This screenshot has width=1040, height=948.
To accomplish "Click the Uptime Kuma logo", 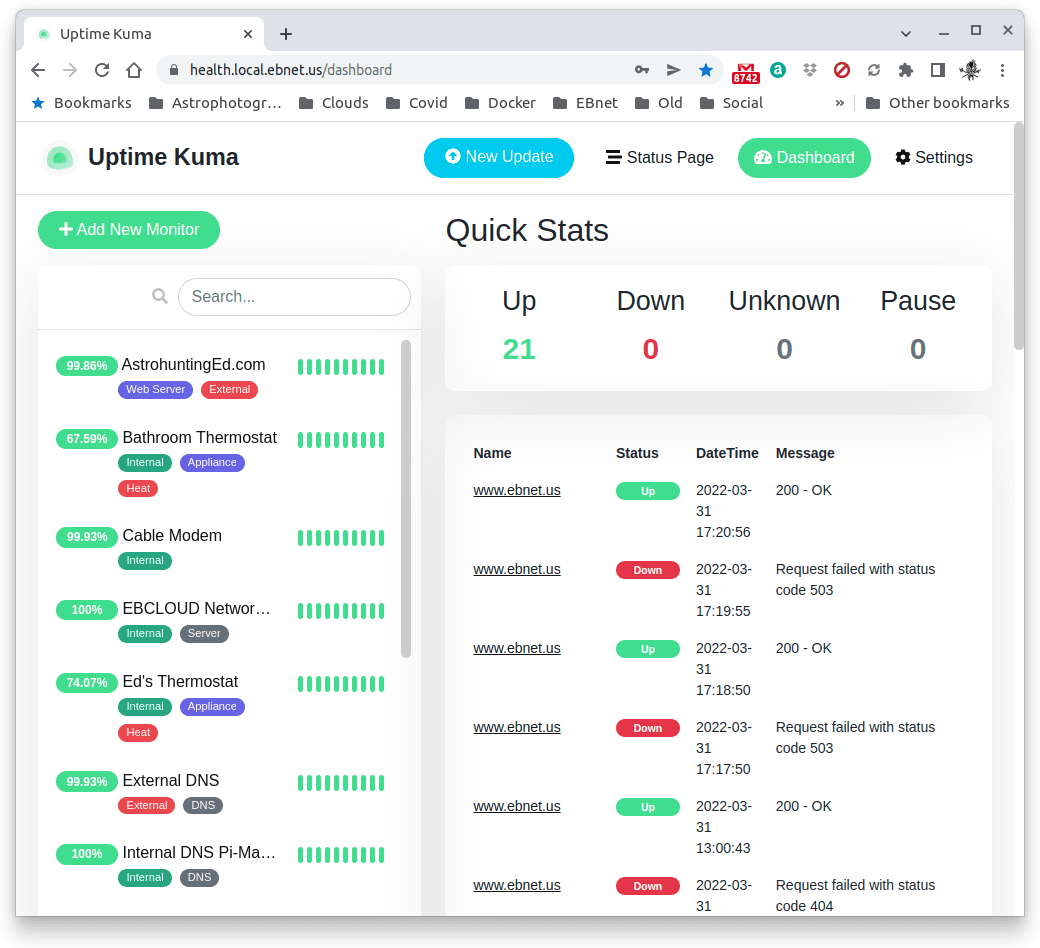I will coord(60,157).
